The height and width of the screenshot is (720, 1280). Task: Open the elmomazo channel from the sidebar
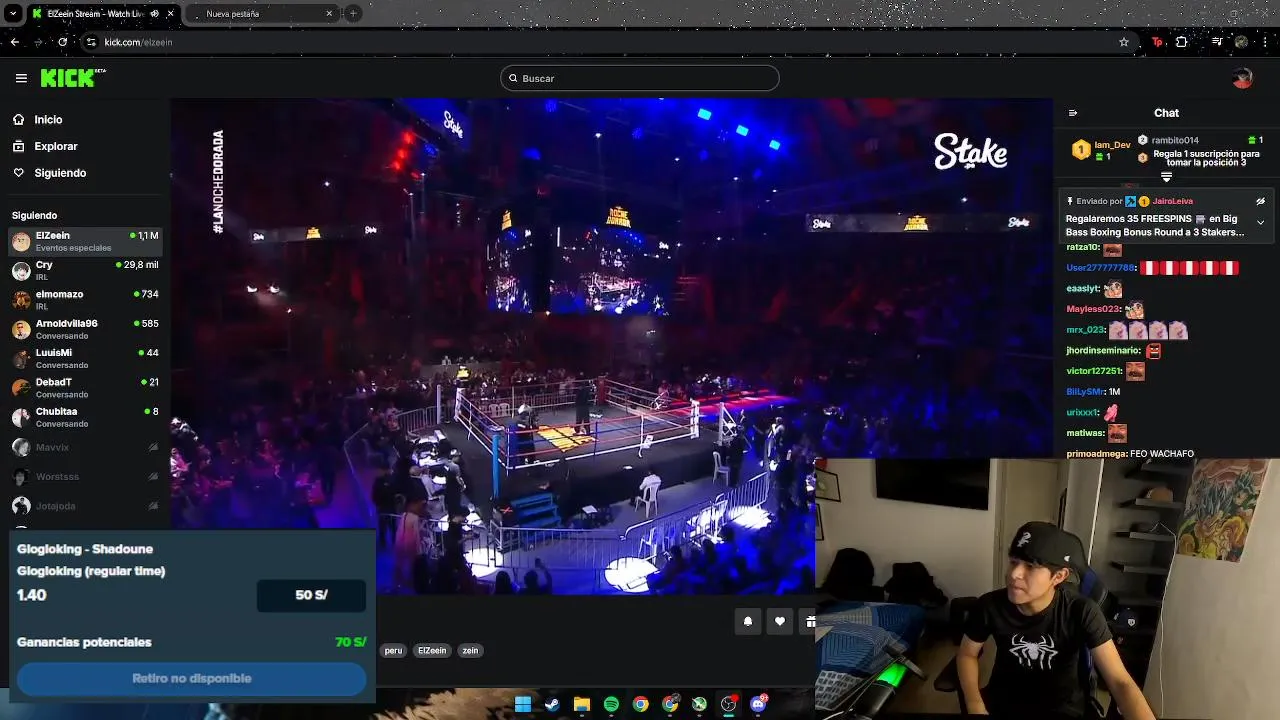coord(85,300)
